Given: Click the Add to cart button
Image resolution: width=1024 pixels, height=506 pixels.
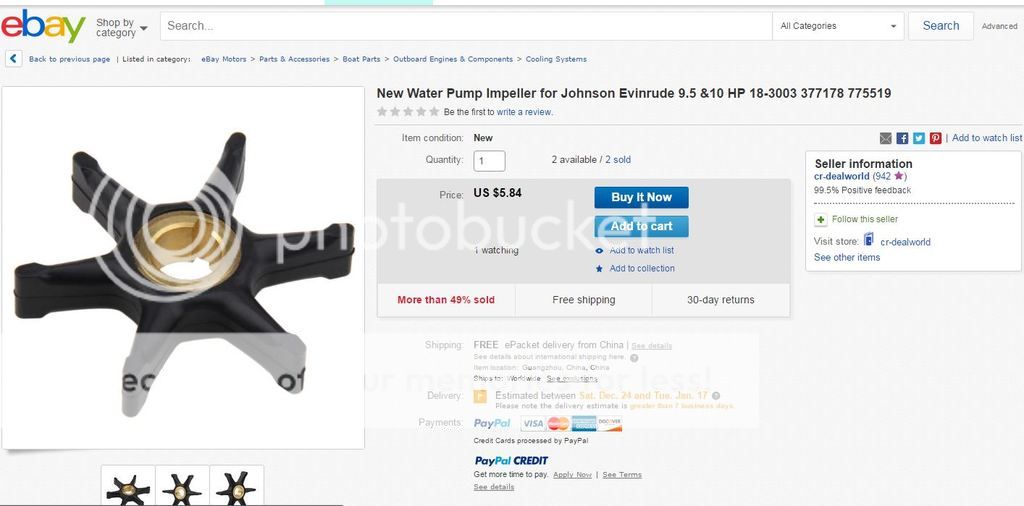Looking at the screenshot, I should point(641,226).
